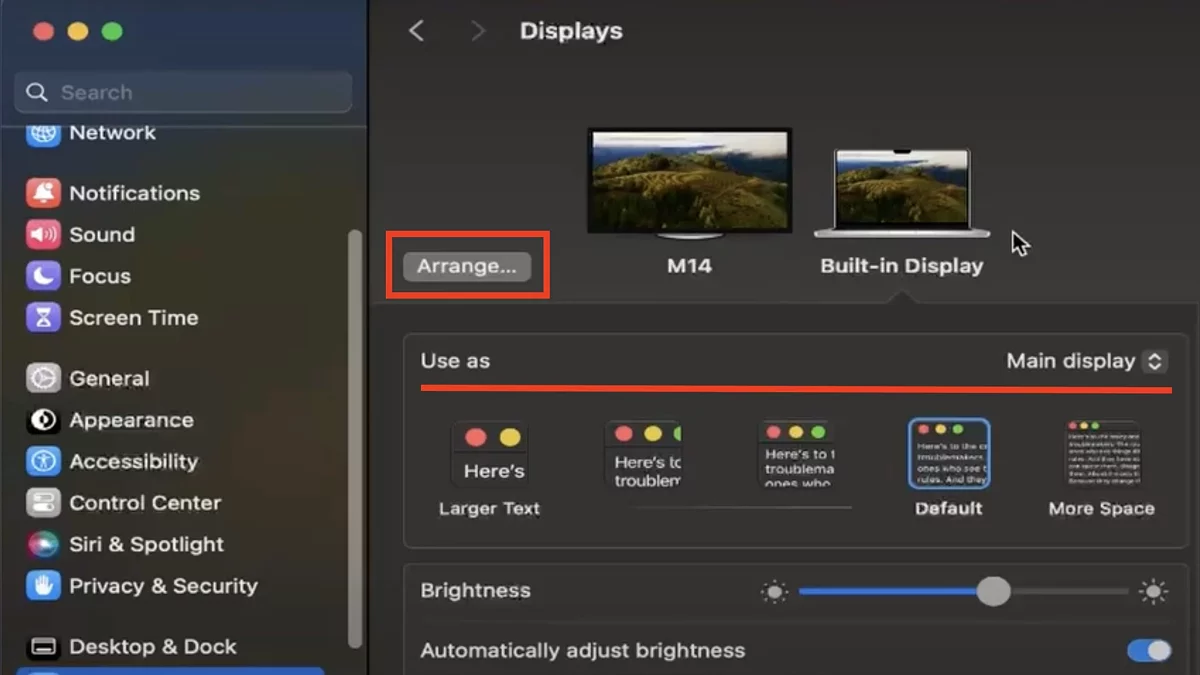
Task: Click the Arrange... button
Action: (x=467, y=266)
